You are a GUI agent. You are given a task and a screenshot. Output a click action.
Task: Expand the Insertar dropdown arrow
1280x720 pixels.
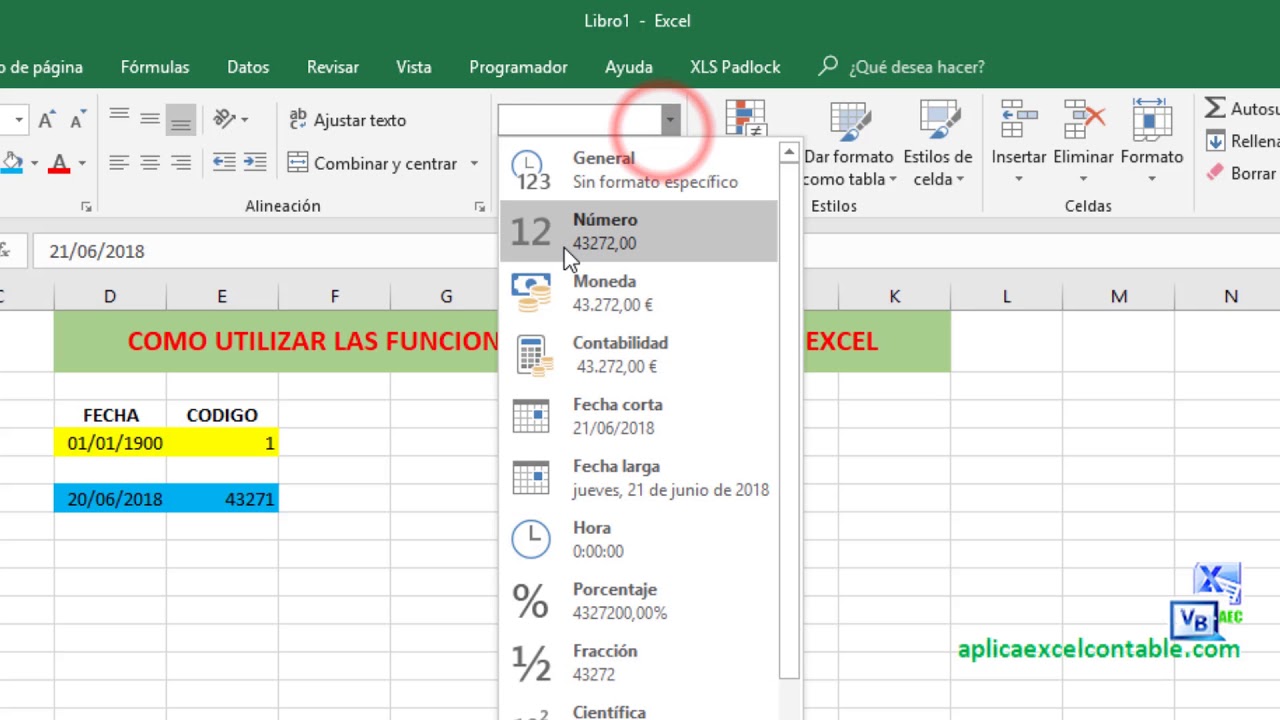[x=1019, y=179]
